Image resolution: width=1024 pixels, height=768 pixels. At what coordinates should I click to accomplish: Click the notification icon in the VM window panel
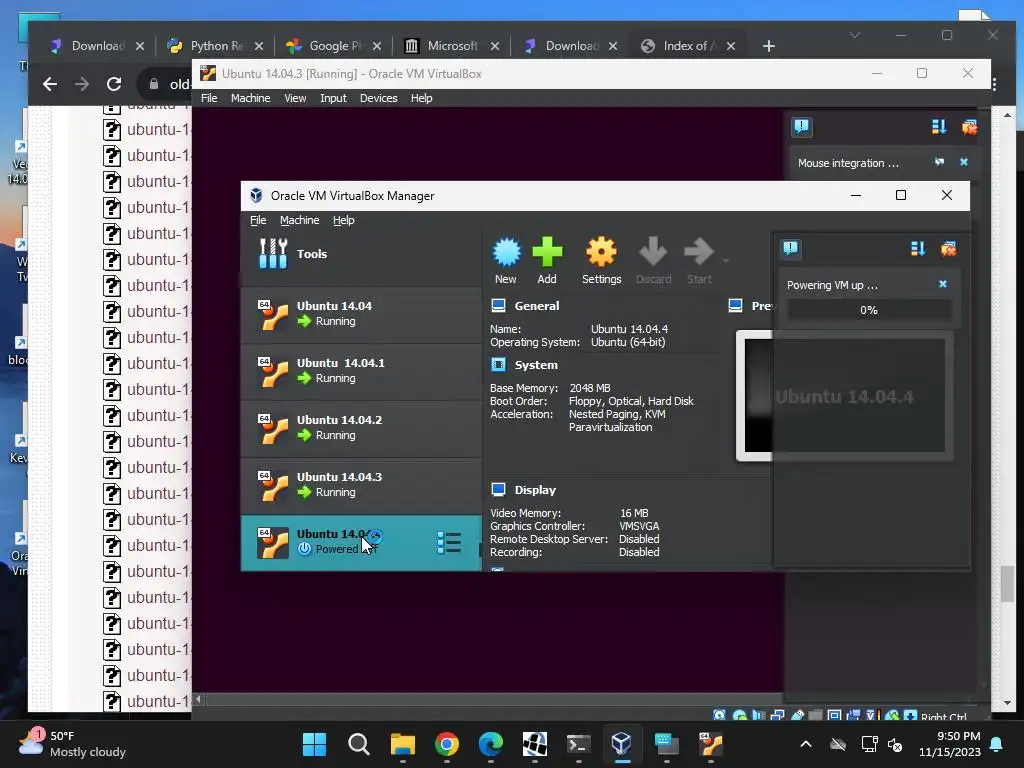coord(802,126)
